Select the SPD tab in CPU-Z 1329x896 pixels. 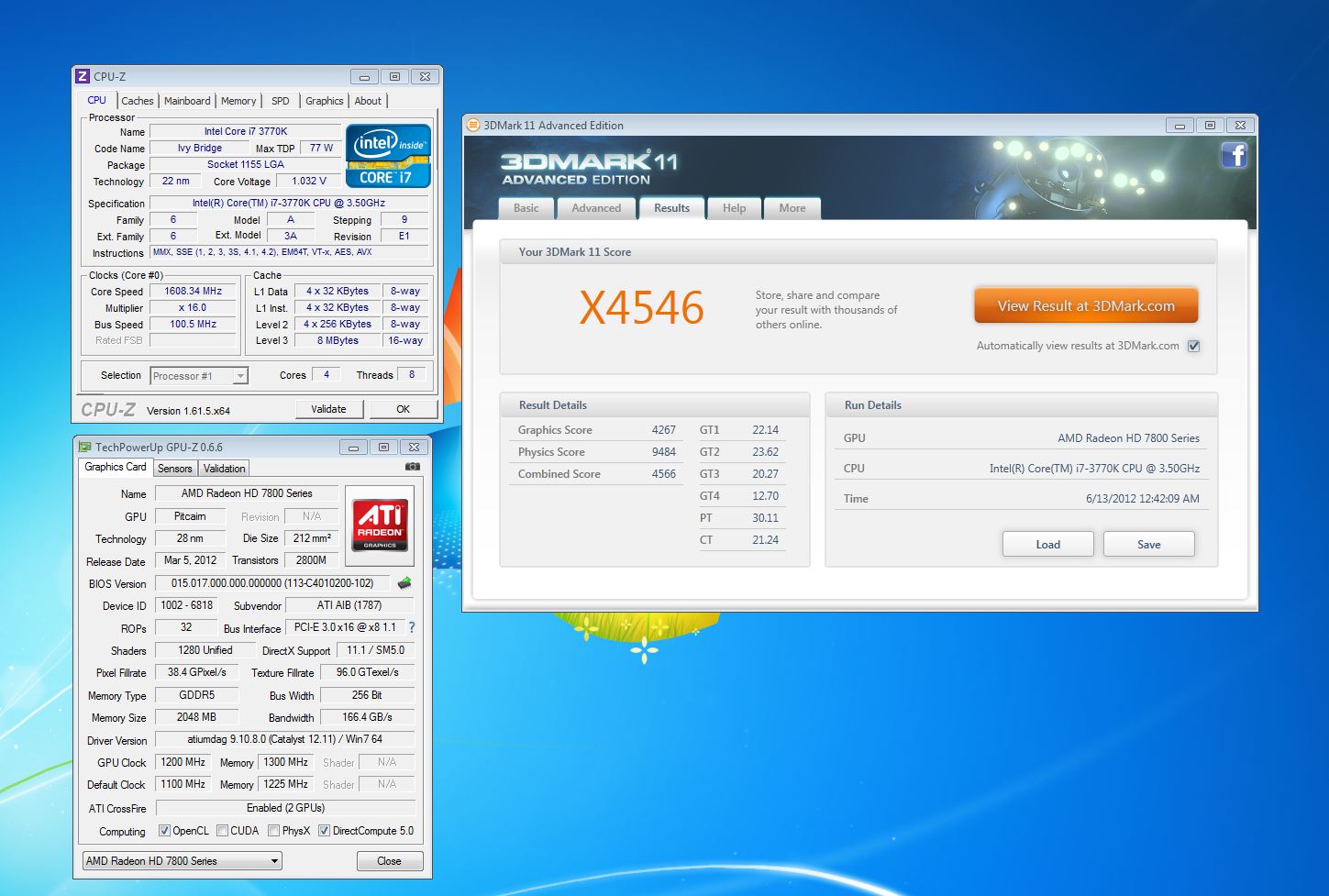click(x=281, y=101)
